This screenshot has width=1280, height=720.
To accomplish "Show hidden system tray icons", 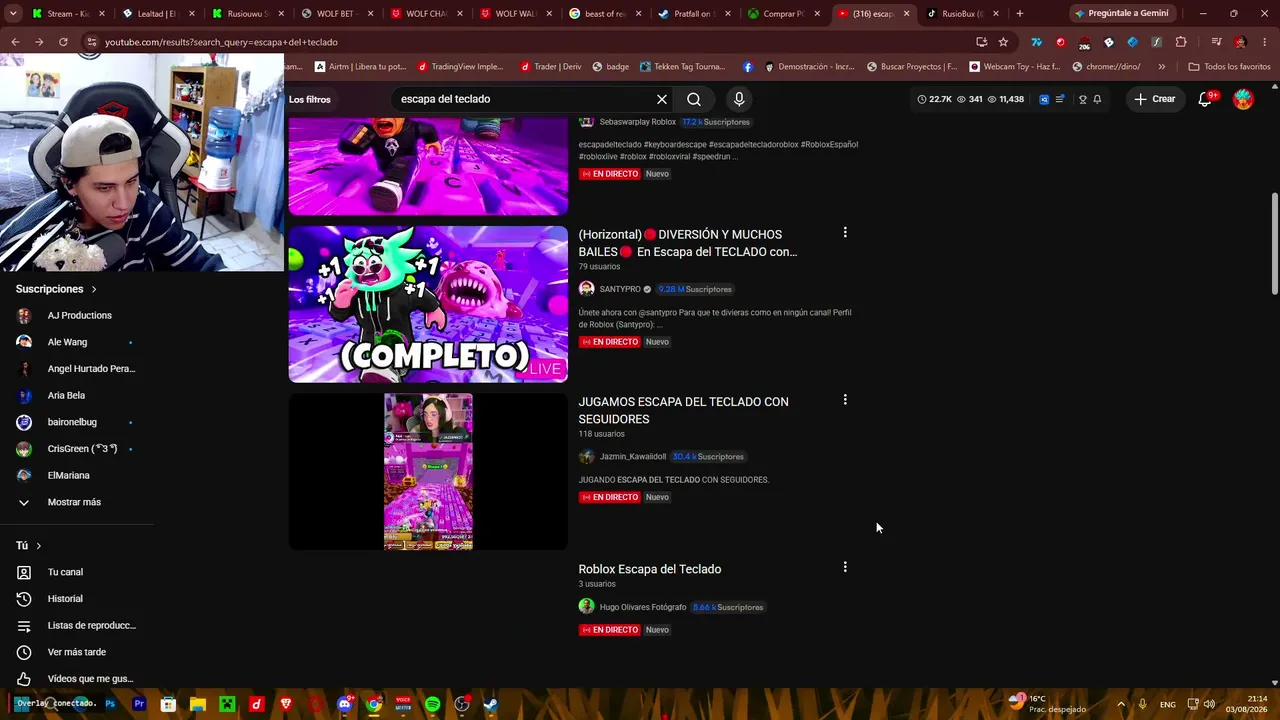I will [x=1121, y=704].
